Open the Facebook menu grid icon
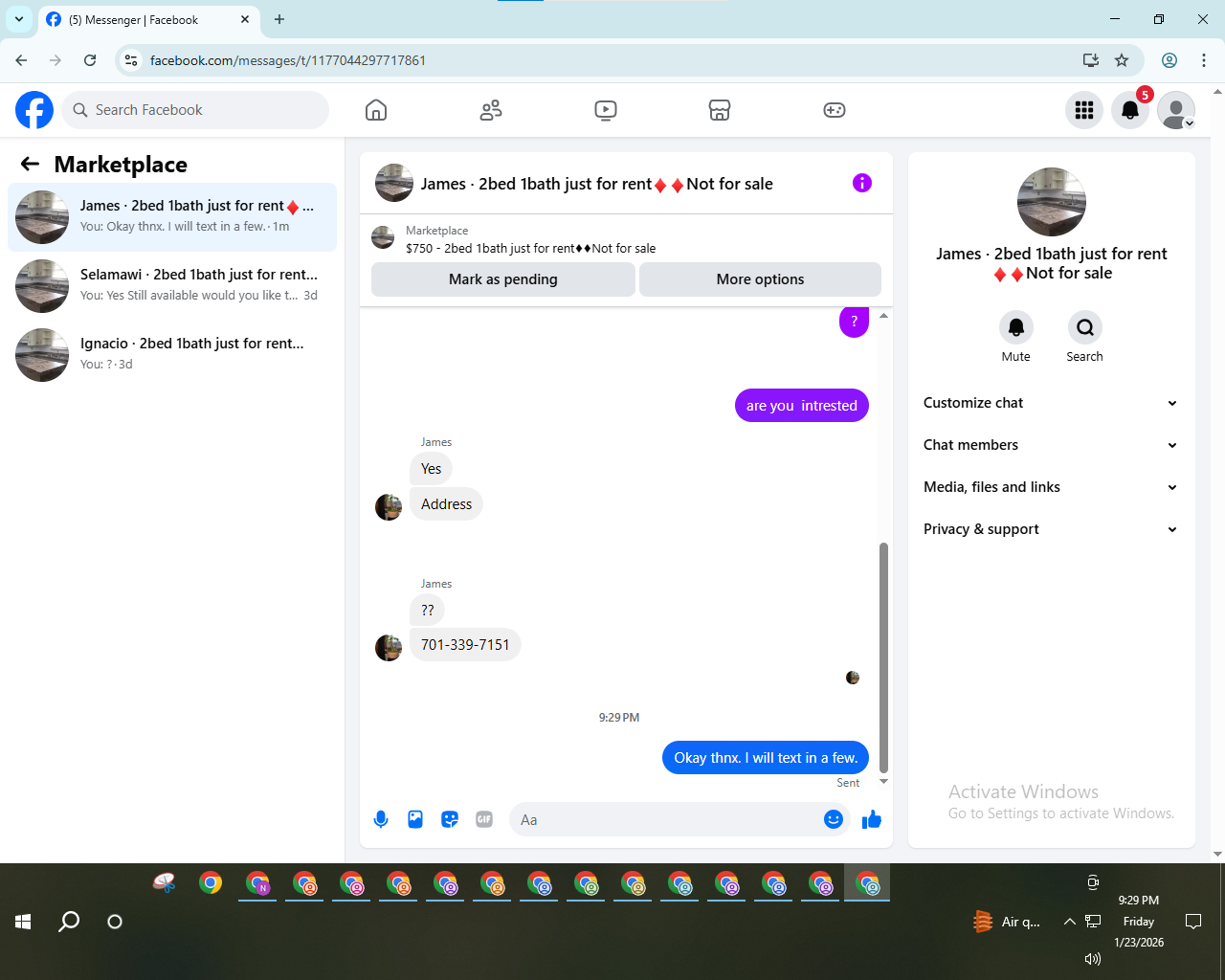 (1084, 110)
